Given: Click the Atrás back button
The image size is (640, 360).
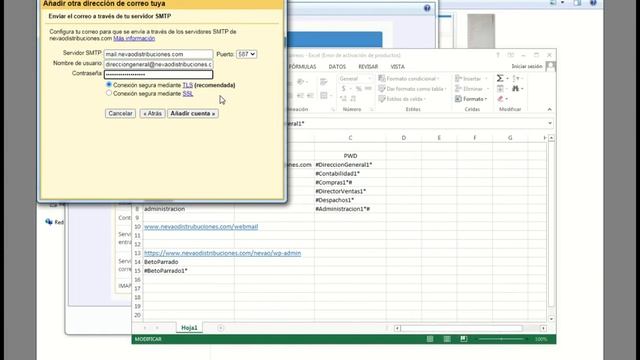Looking at the screenshot, I should click(x=153, y=113).
